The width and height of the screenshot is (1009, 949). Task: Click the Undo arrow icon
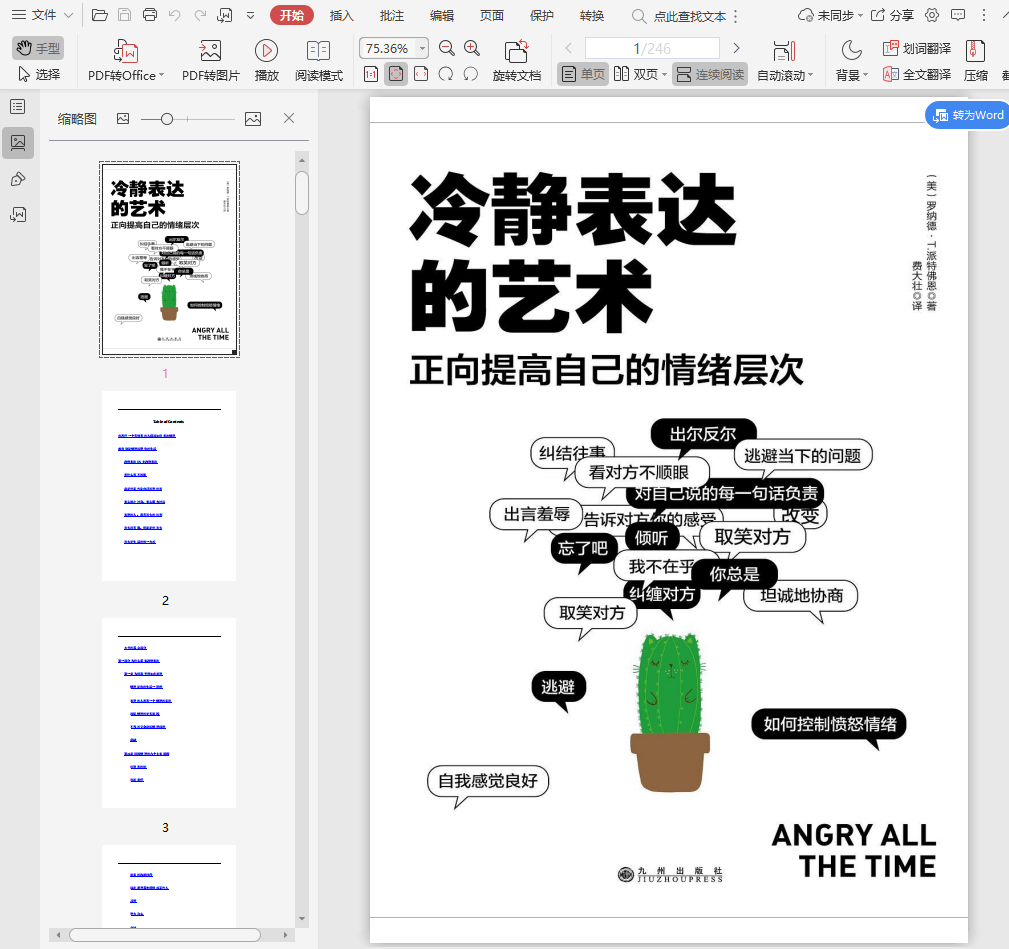tap(174, 15)
